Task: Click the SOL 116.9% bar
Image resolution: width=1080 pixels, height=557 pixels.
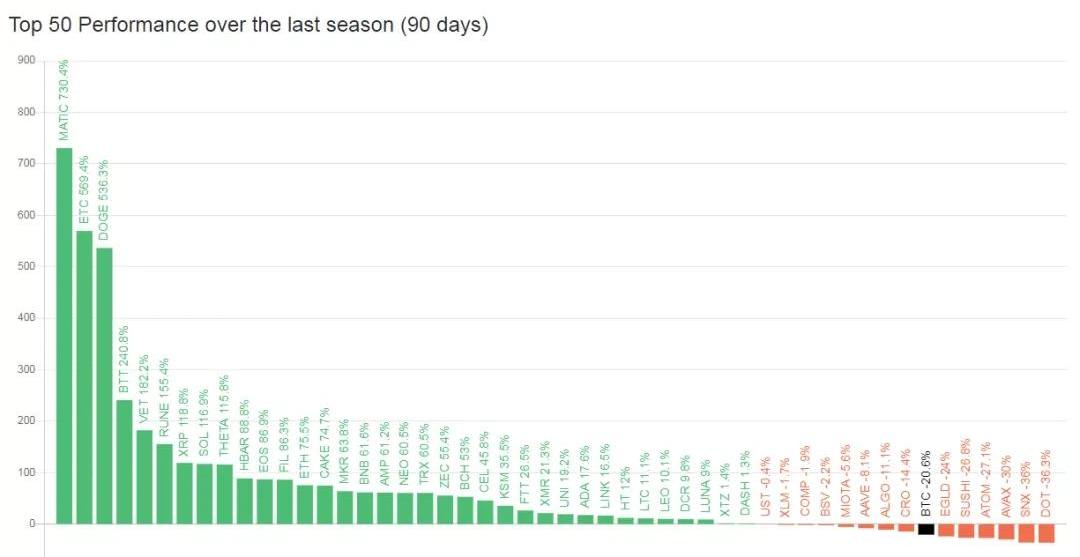Action: click(204, 494)
